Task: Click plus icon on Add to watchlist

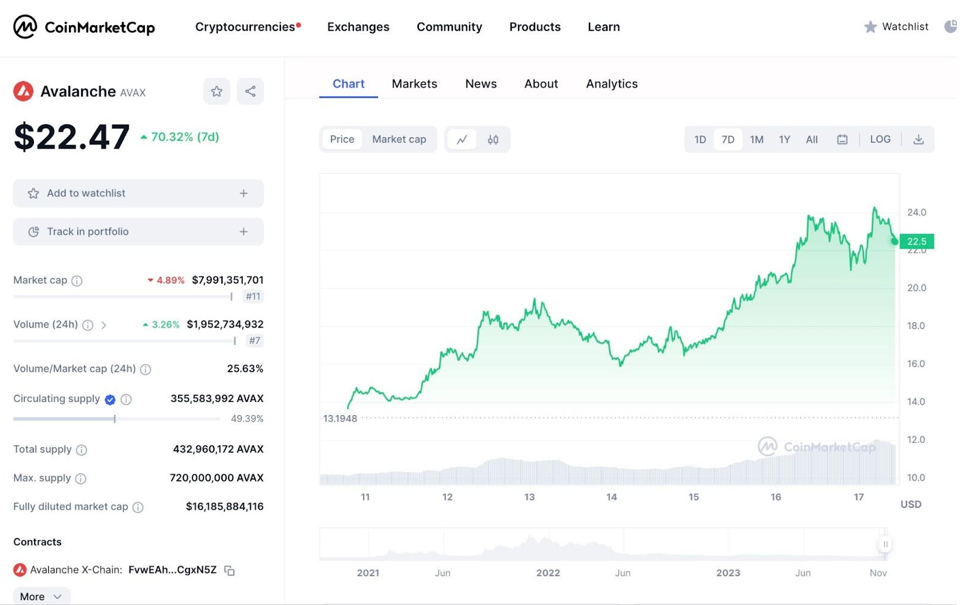Action: 244,194
